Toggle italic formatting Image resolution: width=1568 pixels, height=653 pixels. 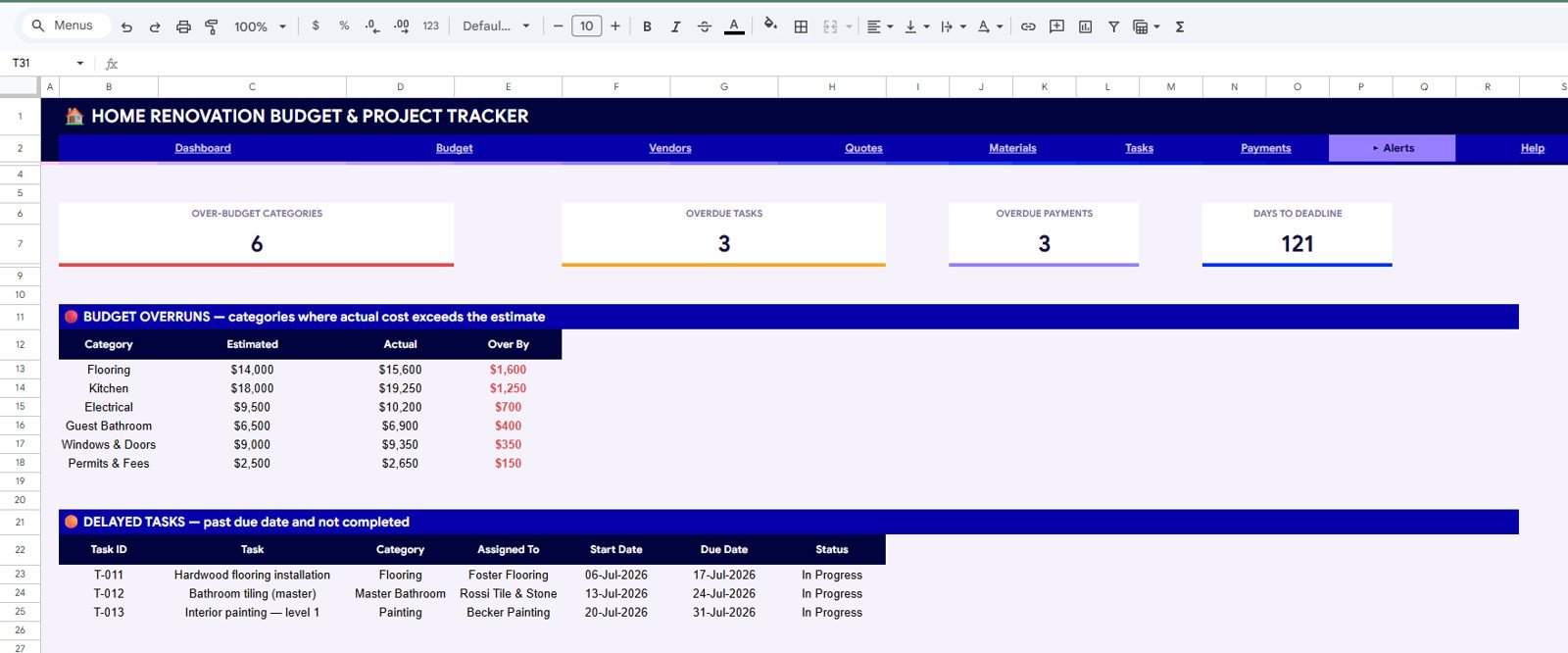(x=675, y=26)
